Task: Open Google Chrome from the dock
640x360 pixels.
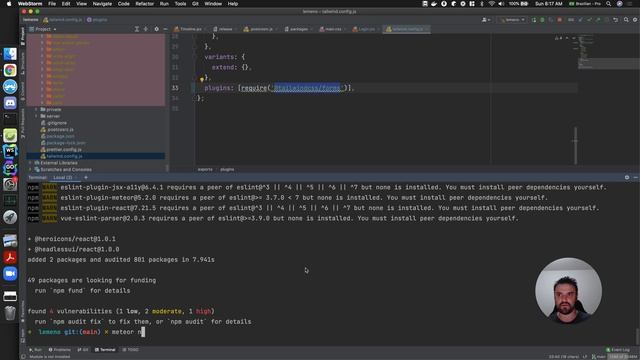Action: click(10, 70)
